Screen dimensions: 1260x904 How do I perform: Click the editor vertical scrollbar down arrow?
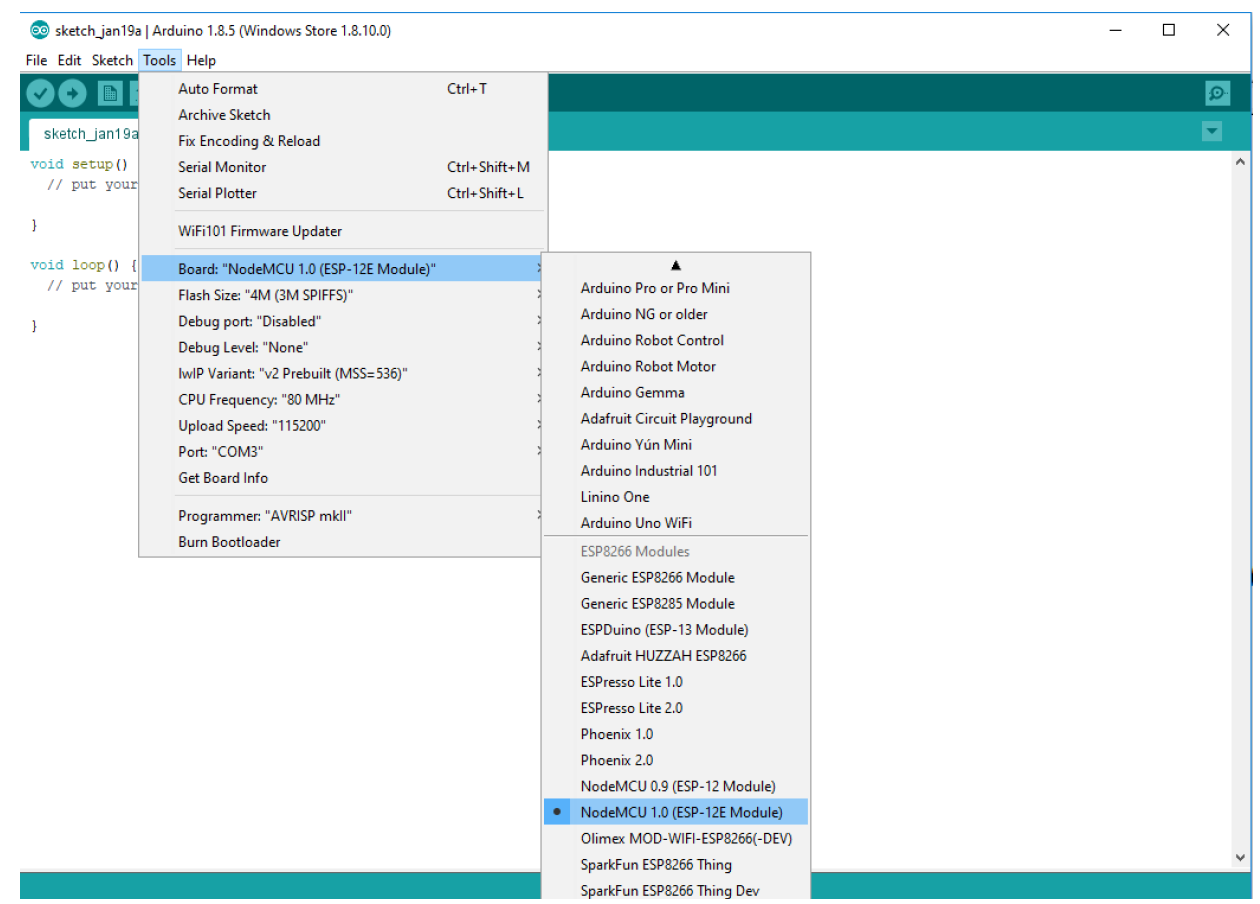[x=1241, y=858]
